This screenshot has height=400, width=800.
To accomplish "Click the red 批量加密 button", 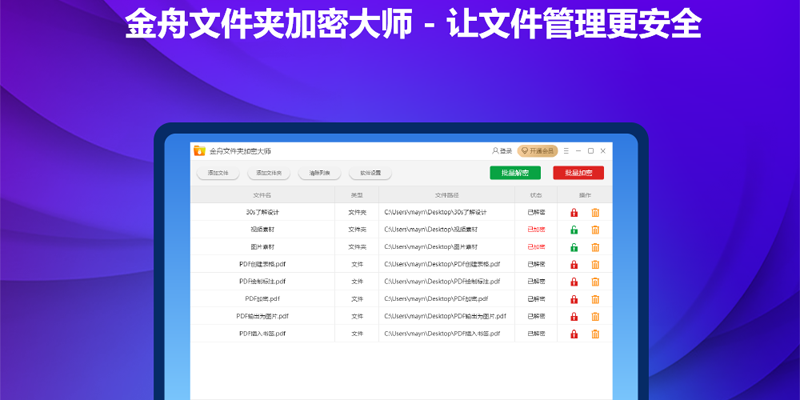I will tap(579, 173).
